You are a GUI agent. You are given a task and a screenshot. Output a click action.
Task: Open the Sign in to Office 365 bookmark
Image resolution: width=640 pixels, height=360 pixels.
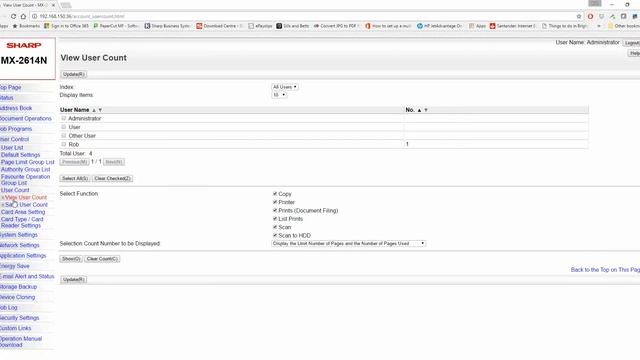click(66, 26)
